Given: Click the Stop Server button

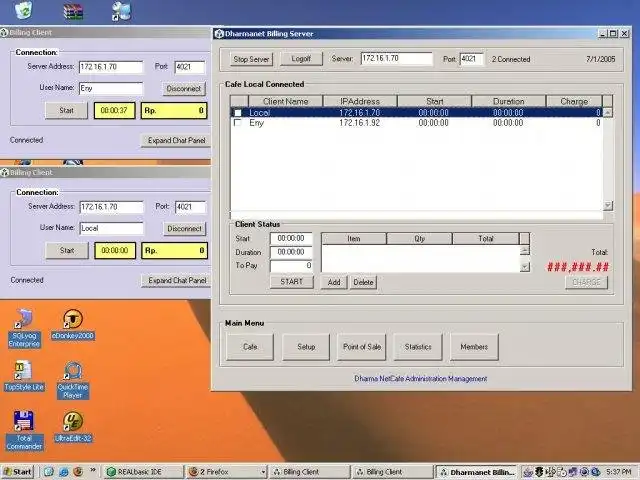Looking at the screenshot, I should point(251,59).
